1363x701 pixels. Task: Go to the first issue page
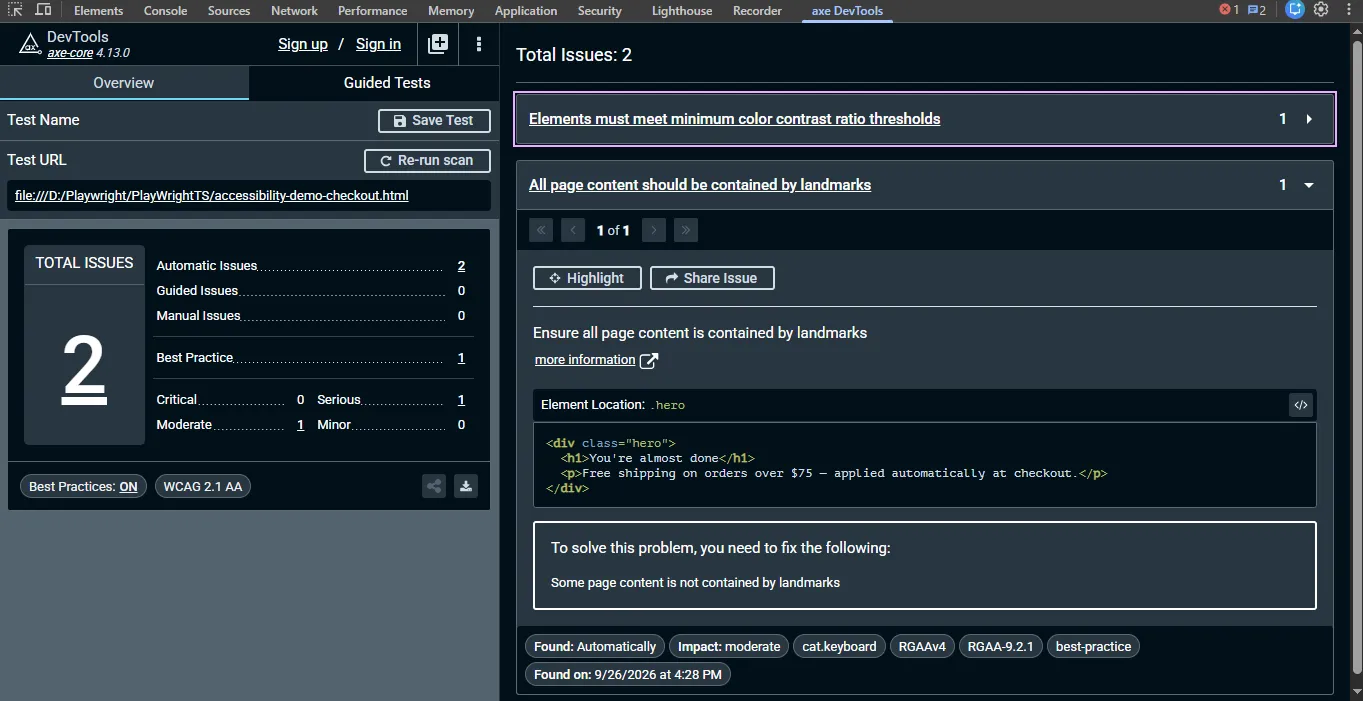tap(541, 230)
